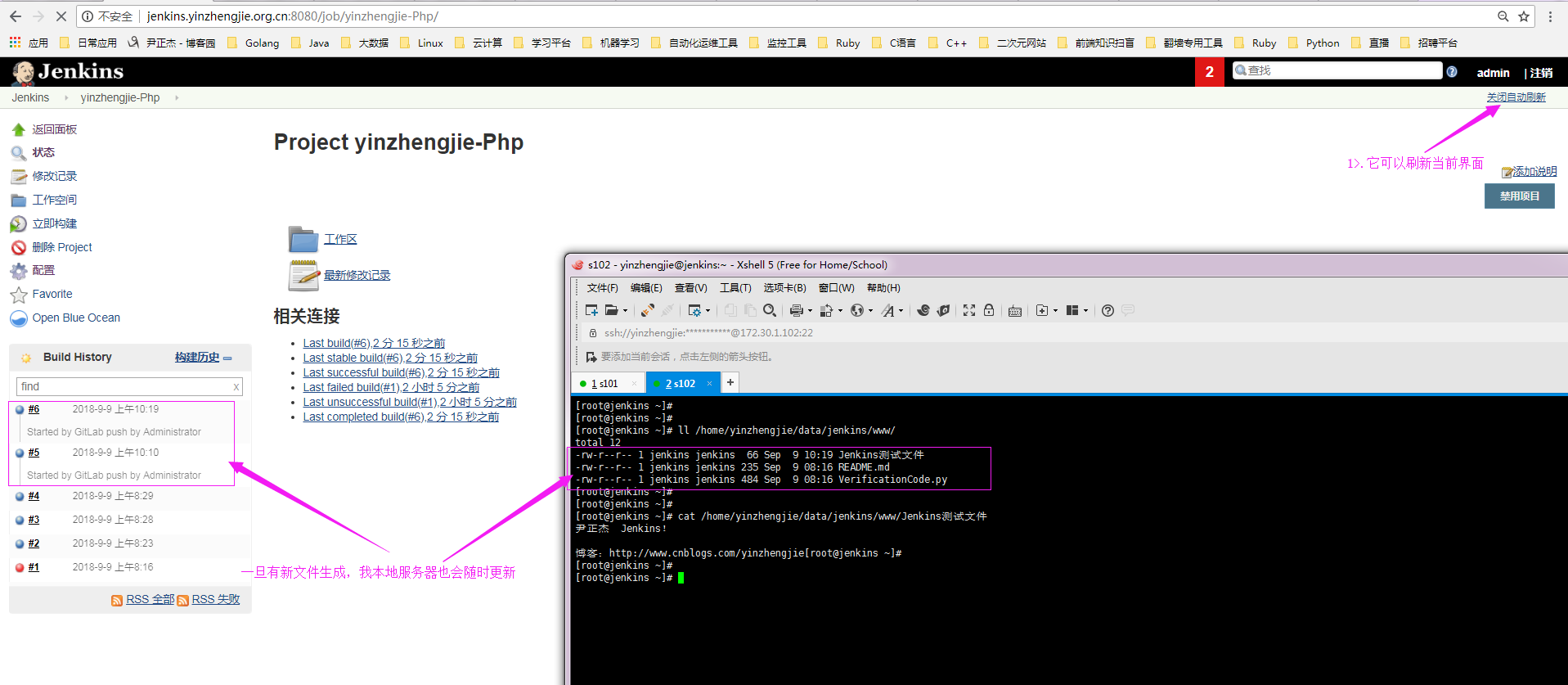Click the Chrome bookmark star icon
Image resolution: width=1568 pixels, height=685 pixels.
pos(1524,16)
